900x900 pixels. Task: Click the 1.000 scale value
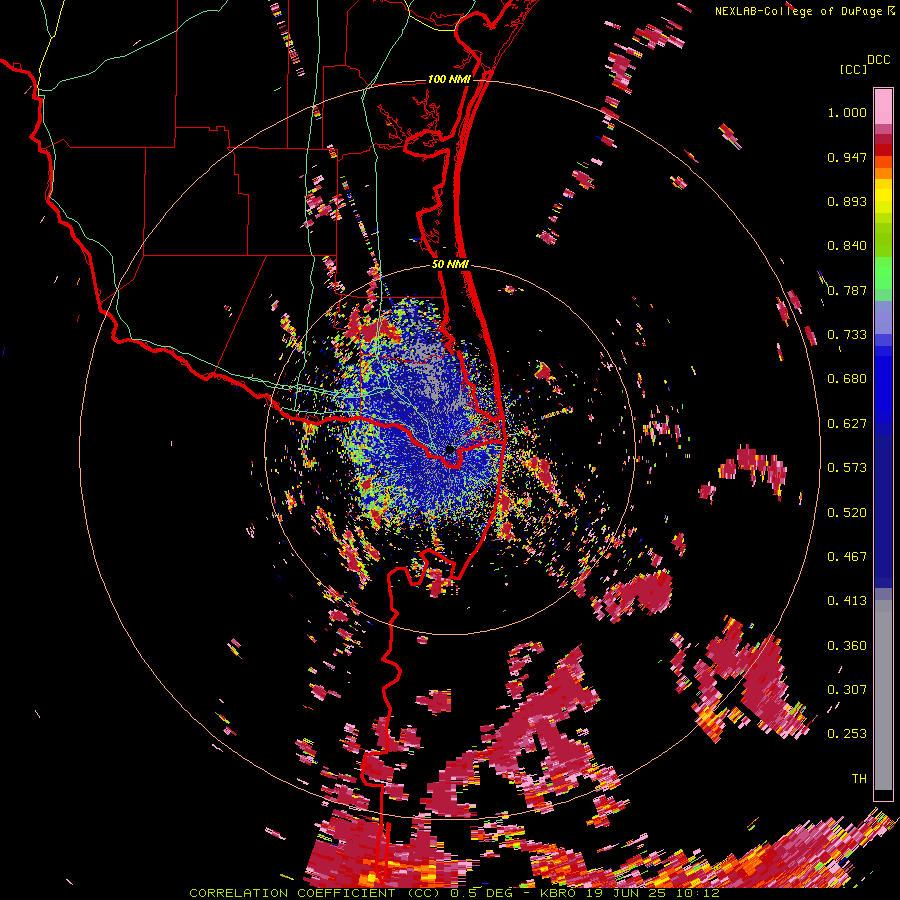point(847,112)
